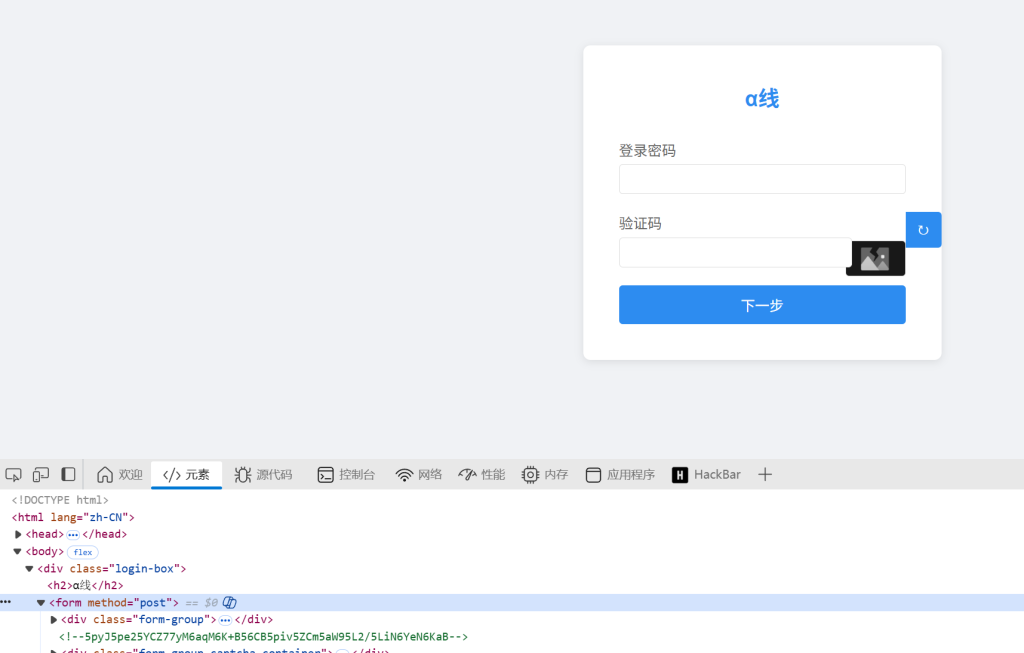Open the 网络 network tab
Image resolution: width=1024 pixels, height=653 pixels.
tap(419, 475)
